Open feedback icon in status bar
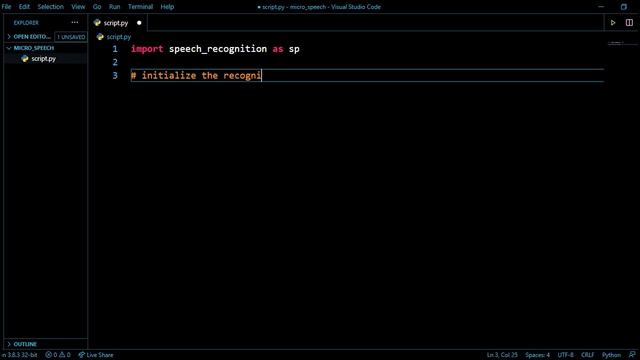Image resolution: width=640 pixels, height=360 pixels. click(x=632, y=355)
